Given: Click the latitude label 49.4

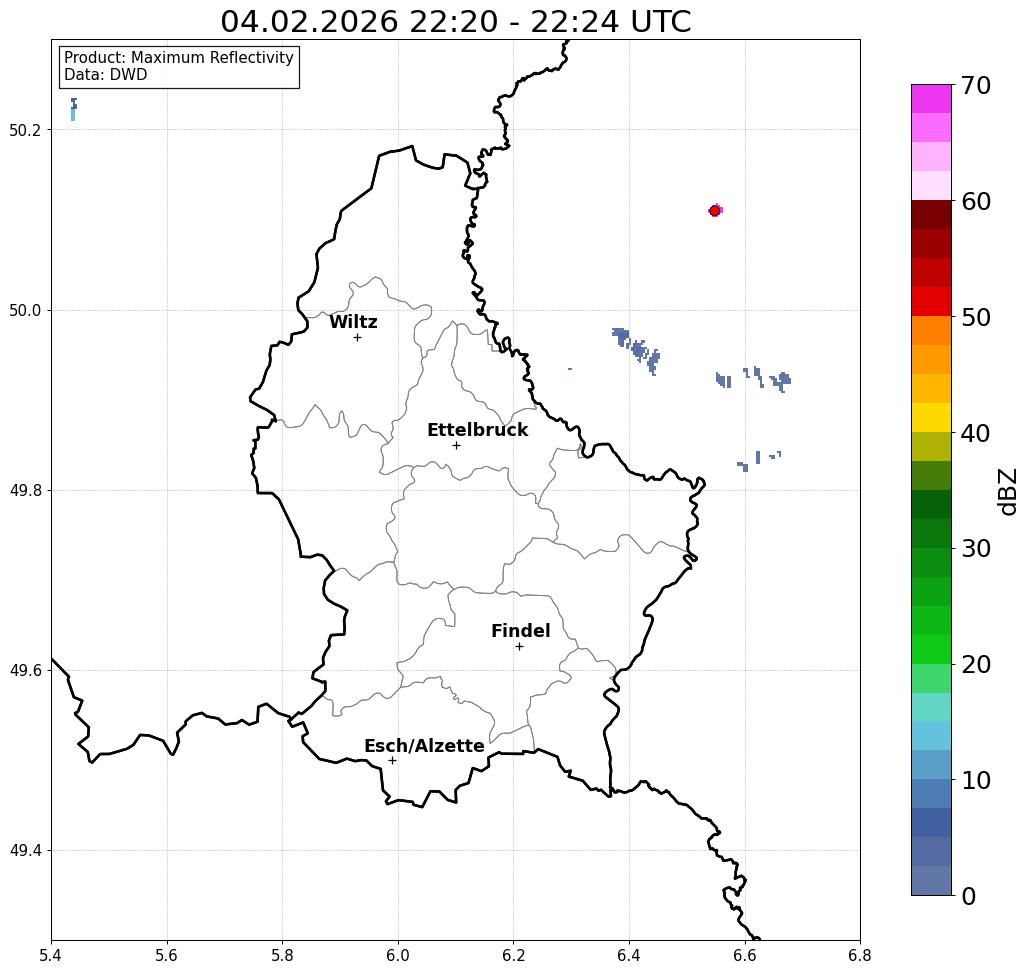Looking at the screenshot, I should [25, 851].
